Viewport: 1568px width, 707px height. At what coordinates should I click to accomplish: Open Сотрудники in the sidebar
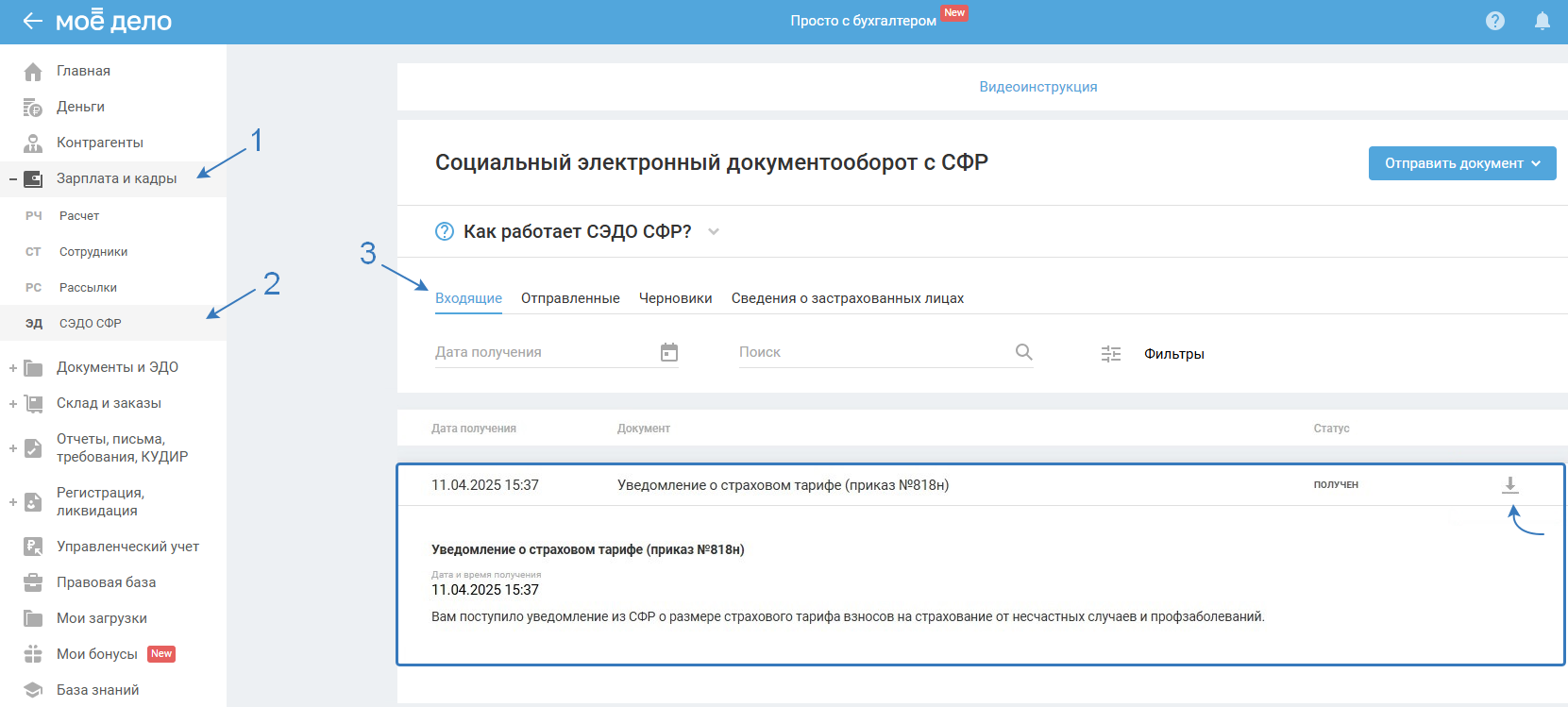click(93, 252)
